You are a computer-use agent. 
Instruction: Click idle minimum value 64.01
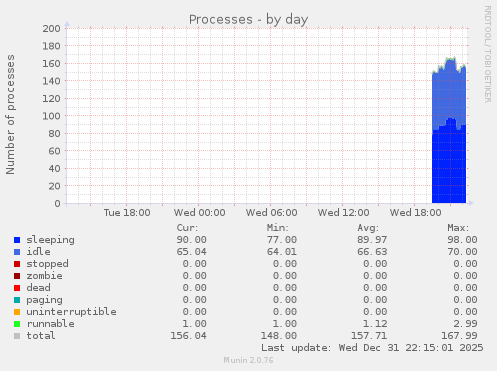coord(282,252)
